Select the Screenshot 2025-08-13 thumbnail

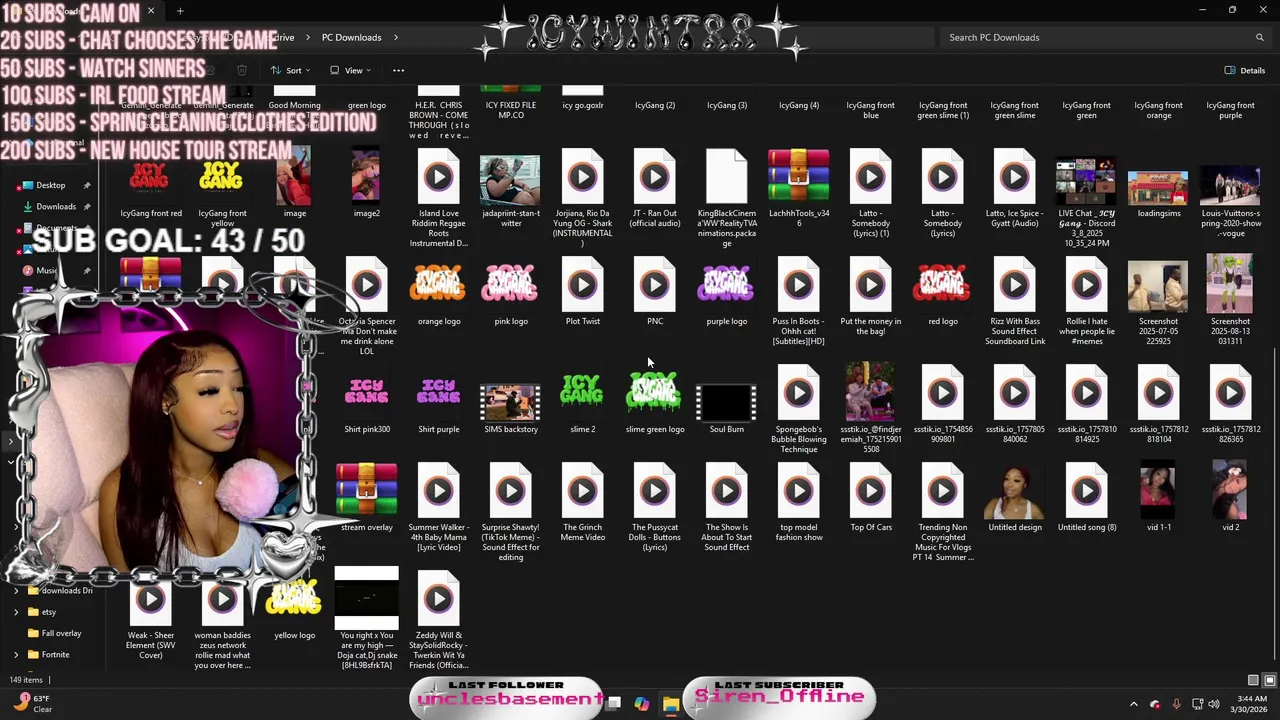click(1230, 284)
